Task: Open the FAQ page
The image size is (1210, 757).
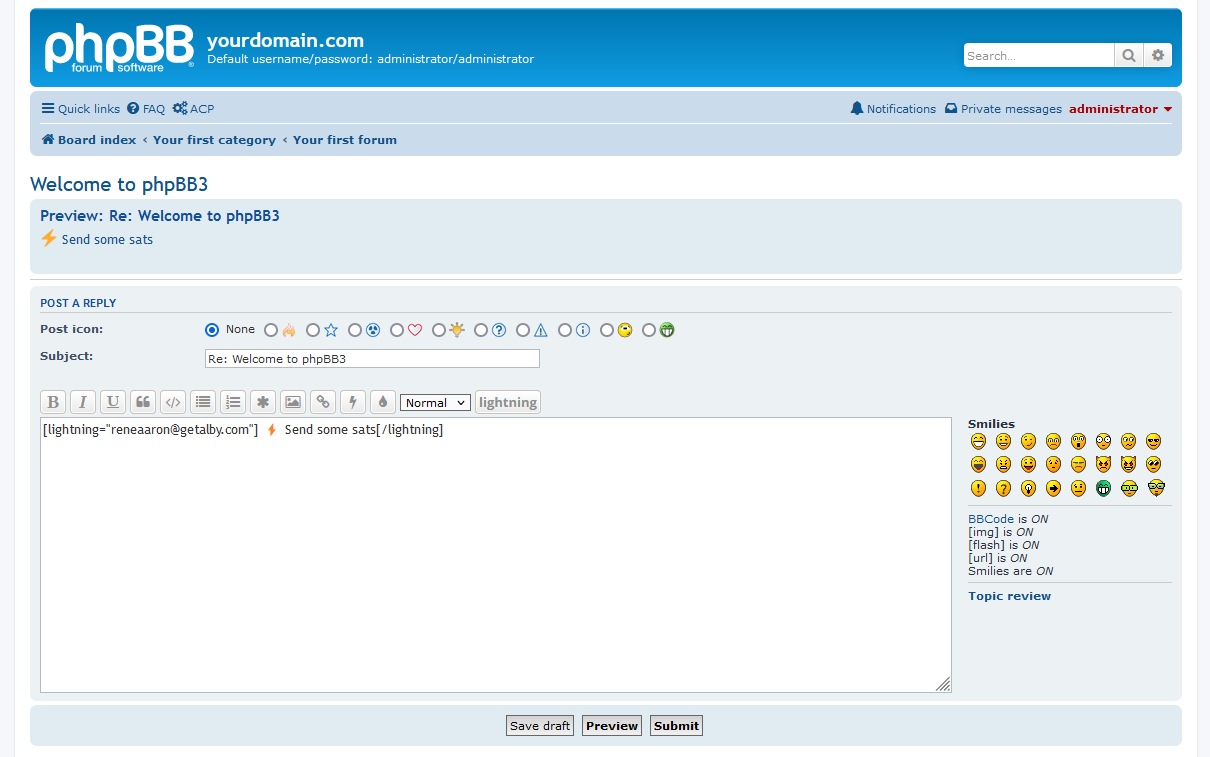Action: click(146, 109)
